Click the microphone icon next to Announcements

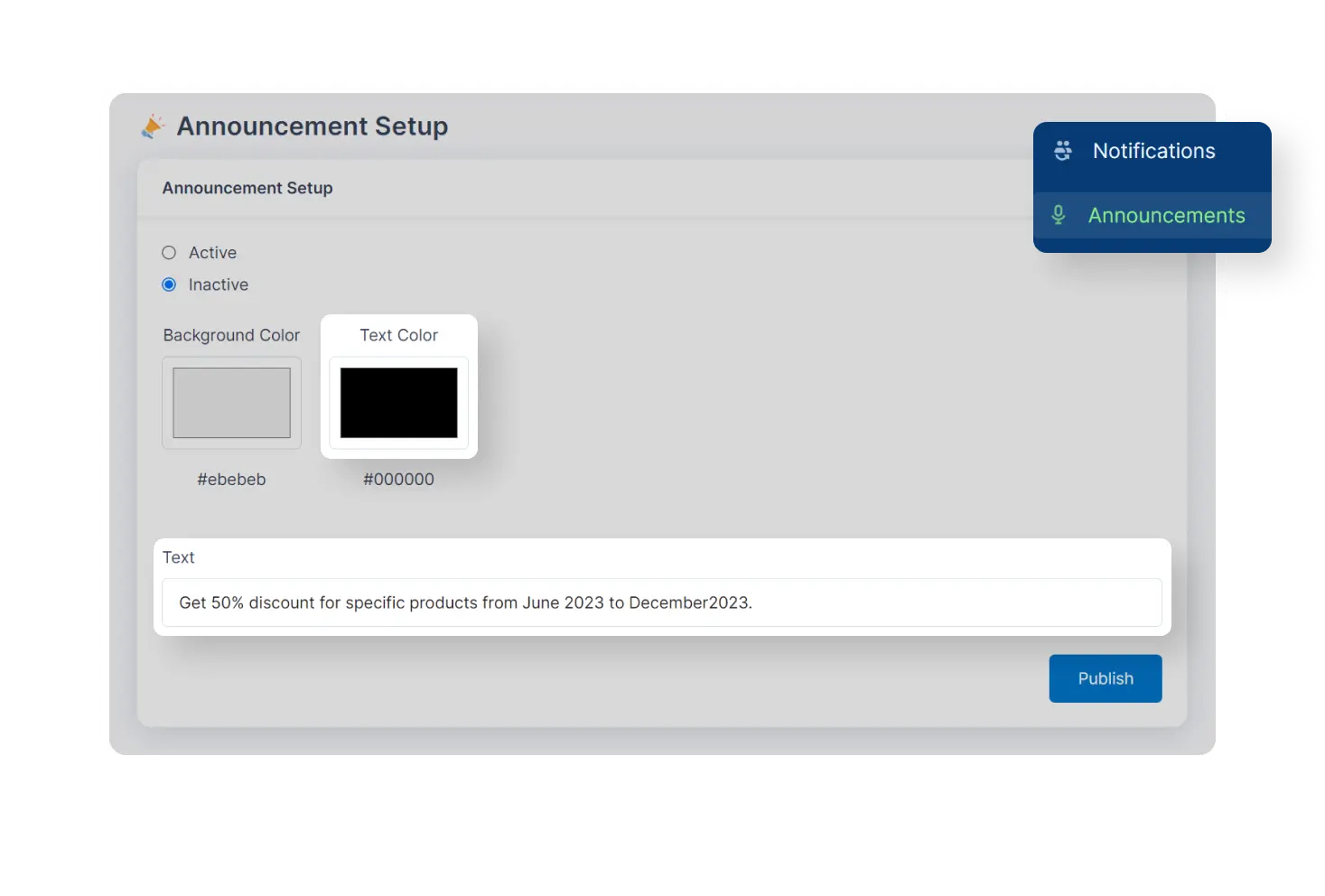click(x=1058, y=215)
